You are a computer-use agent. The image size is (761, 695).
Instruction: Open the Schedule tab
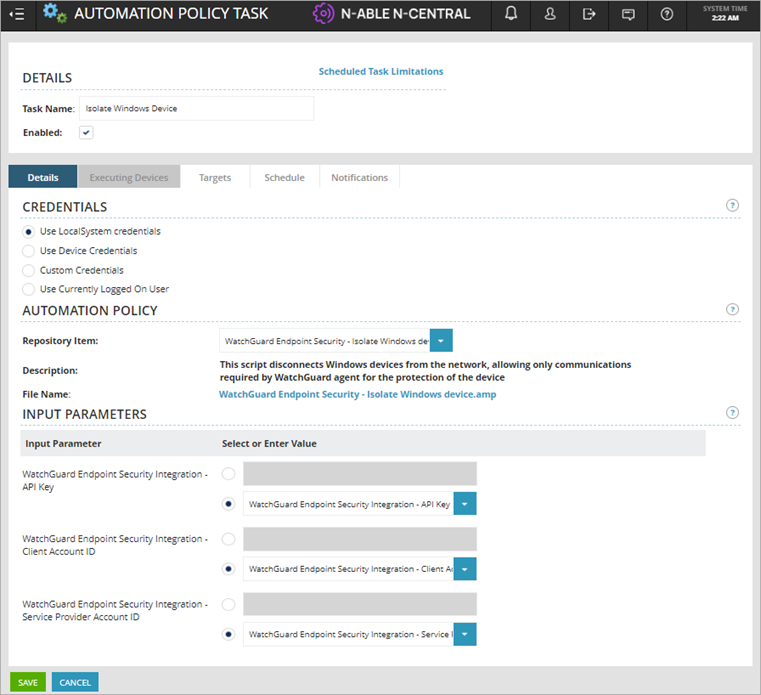[x=284, y=177]
